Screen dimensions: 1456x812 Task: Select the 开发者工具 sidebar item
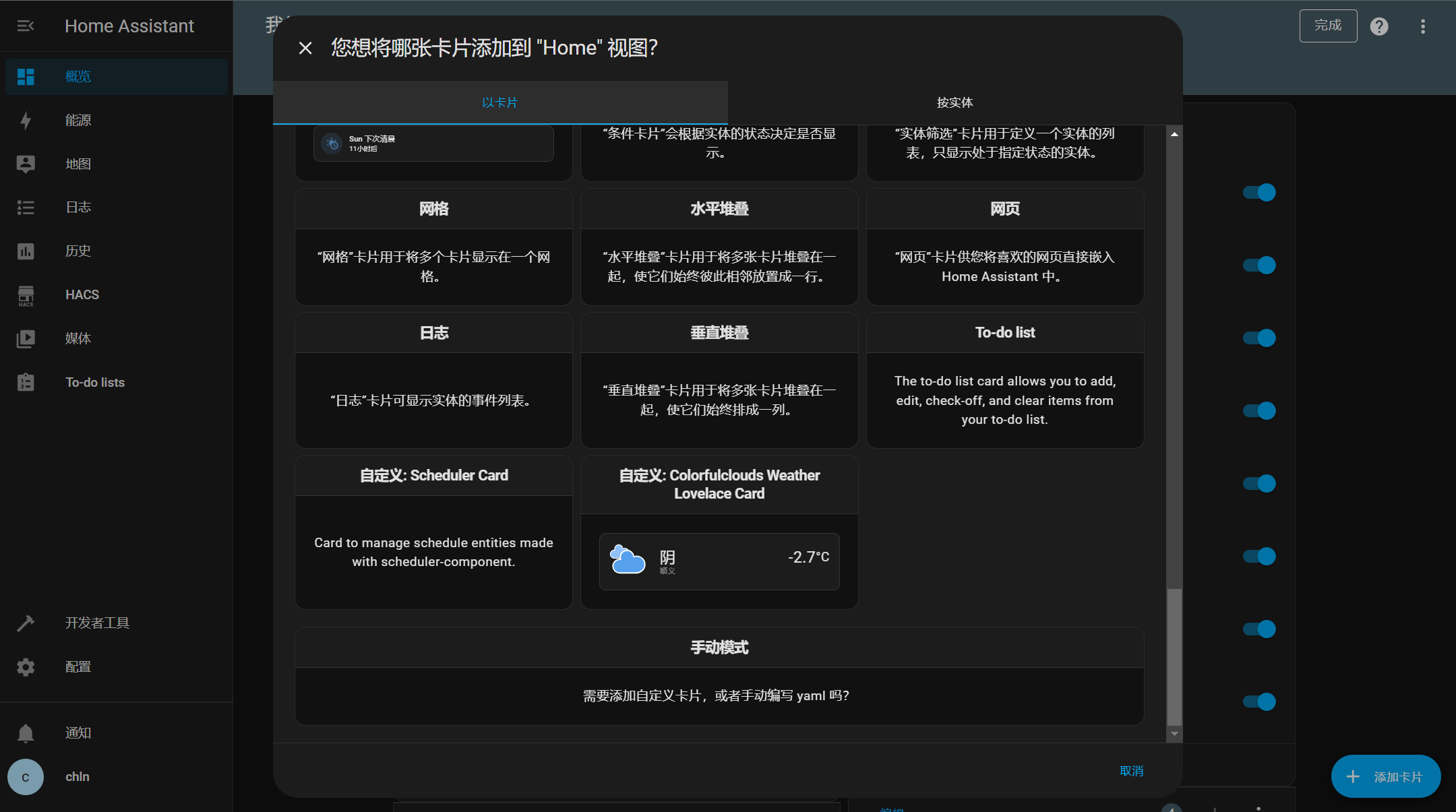coord(117,623)
